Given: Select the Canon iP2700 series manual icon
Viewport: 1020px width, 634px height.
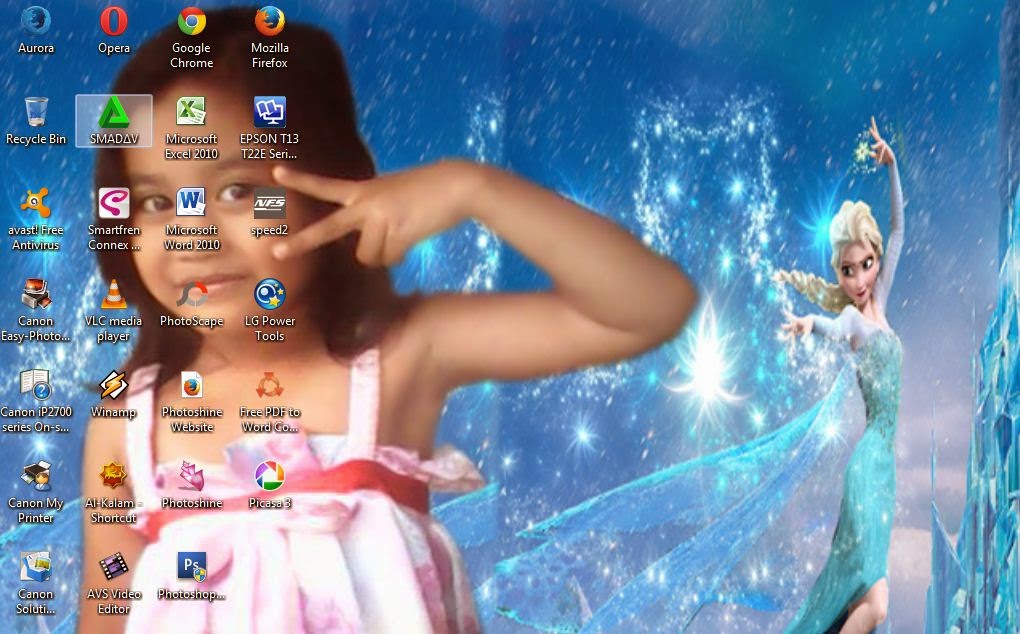Looking at the screenshot, I should pos(36,385).
